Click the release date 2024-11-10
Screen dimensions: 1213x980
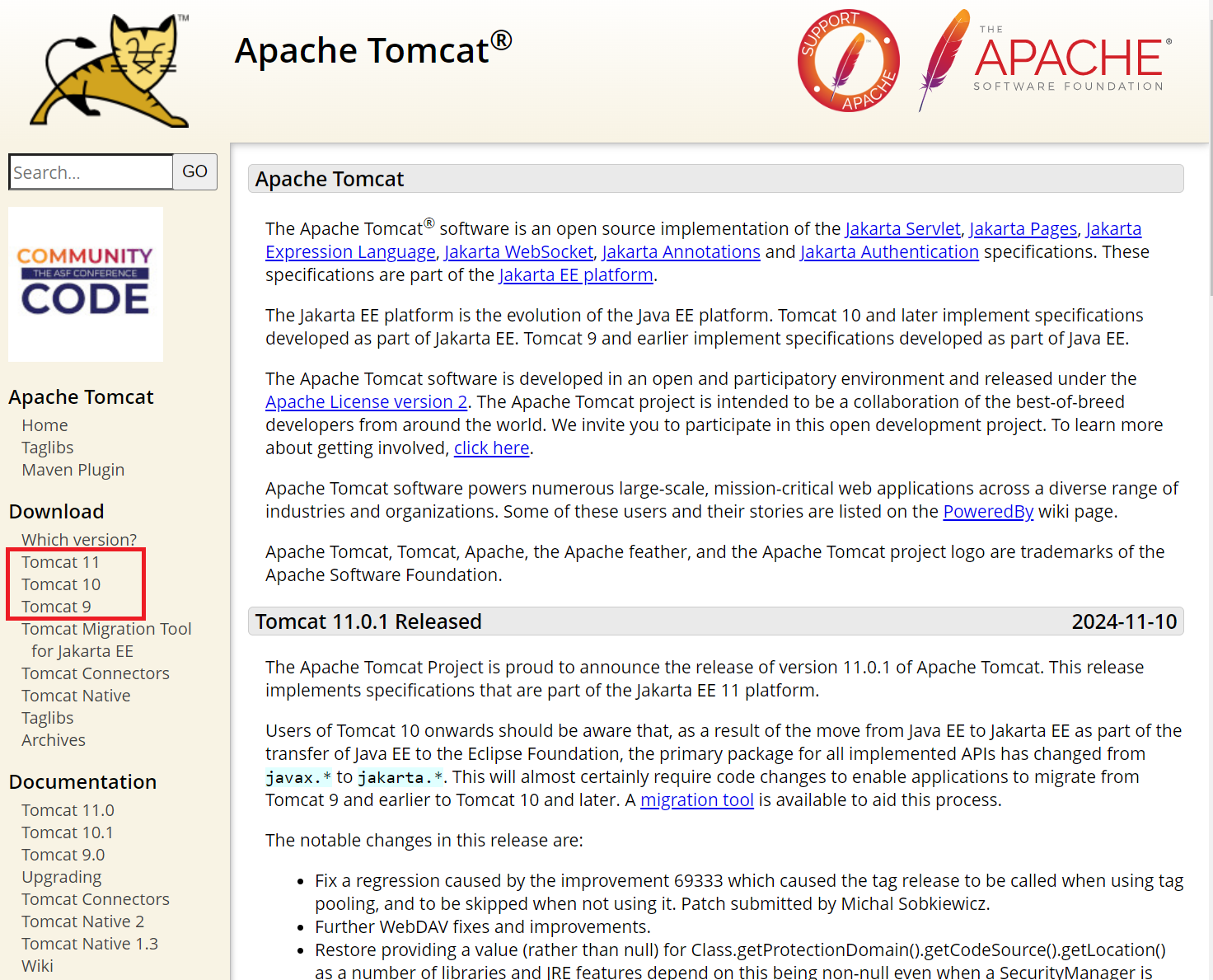click(1124, 621)
